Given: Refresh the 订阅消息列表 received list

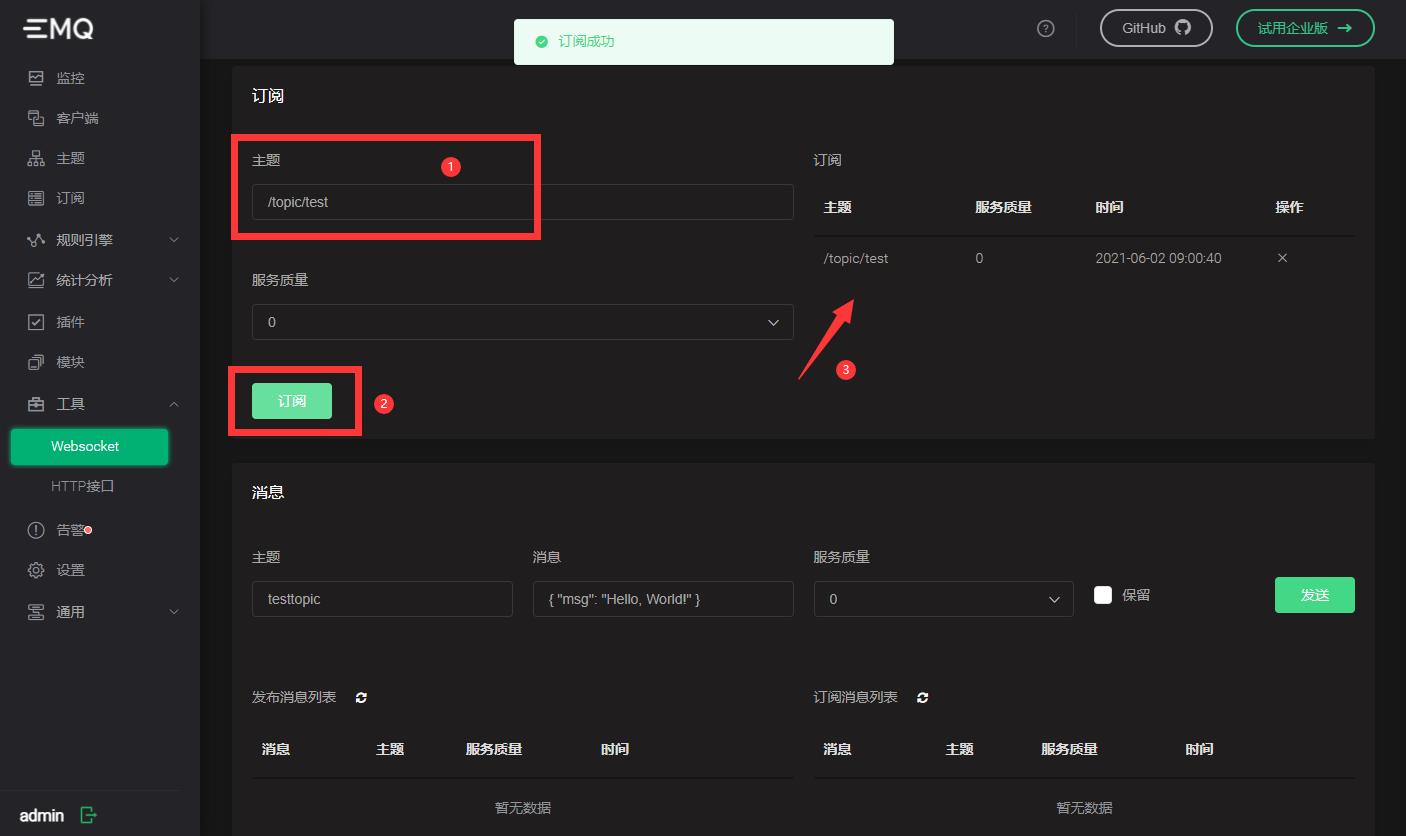Looking at the screenshot, I should [x=923, y=698].
